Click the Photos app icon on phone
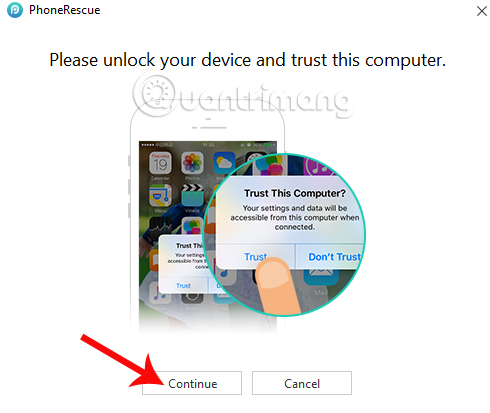 (x=192, y=163)
